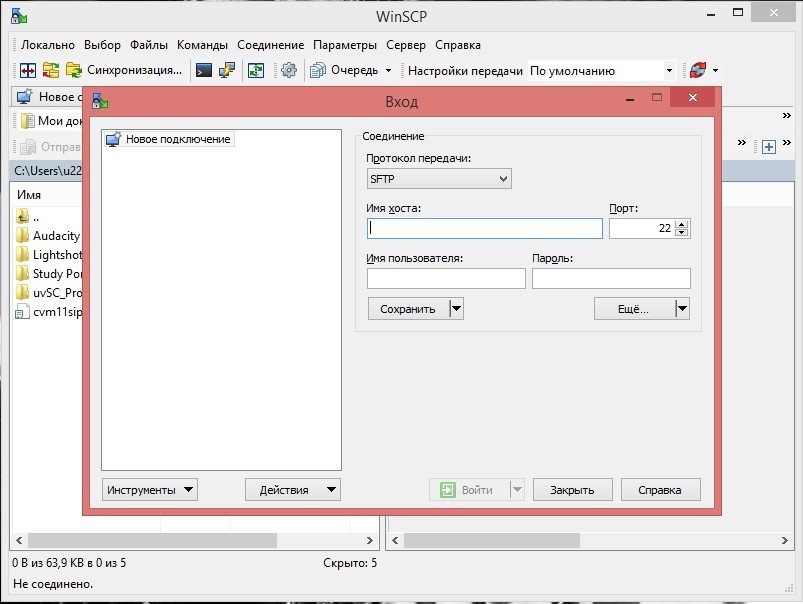Open the terminal console icon

[x=204, y=70]
